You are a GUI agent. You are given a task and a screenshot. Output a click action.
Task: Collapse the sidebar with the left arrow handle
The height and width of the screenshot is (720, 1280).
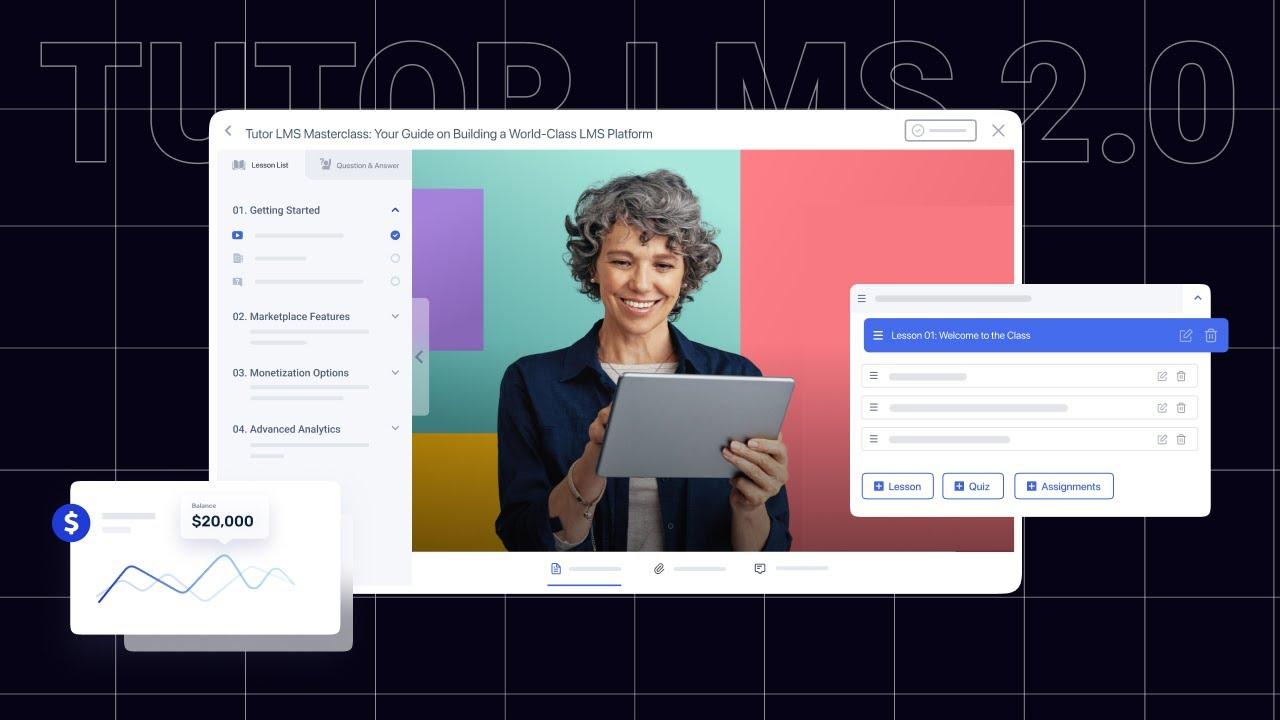click(x=420, y=357)
